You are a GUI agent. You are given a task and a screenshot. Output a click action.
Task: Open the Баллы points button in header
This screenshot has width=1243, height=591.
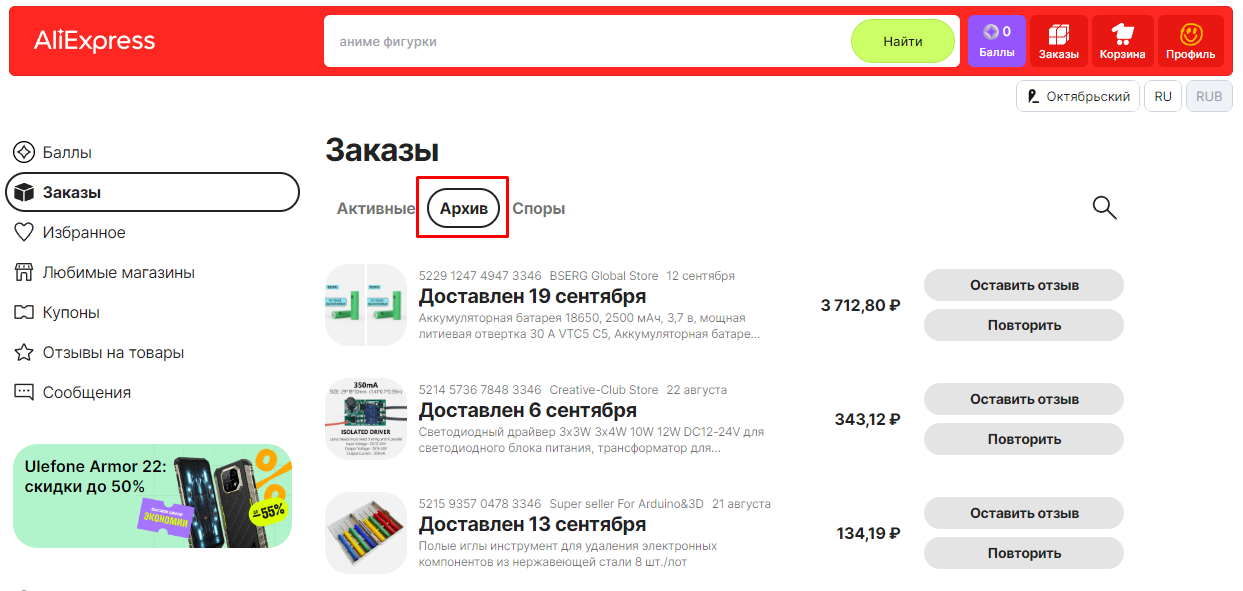coord(996,41)
